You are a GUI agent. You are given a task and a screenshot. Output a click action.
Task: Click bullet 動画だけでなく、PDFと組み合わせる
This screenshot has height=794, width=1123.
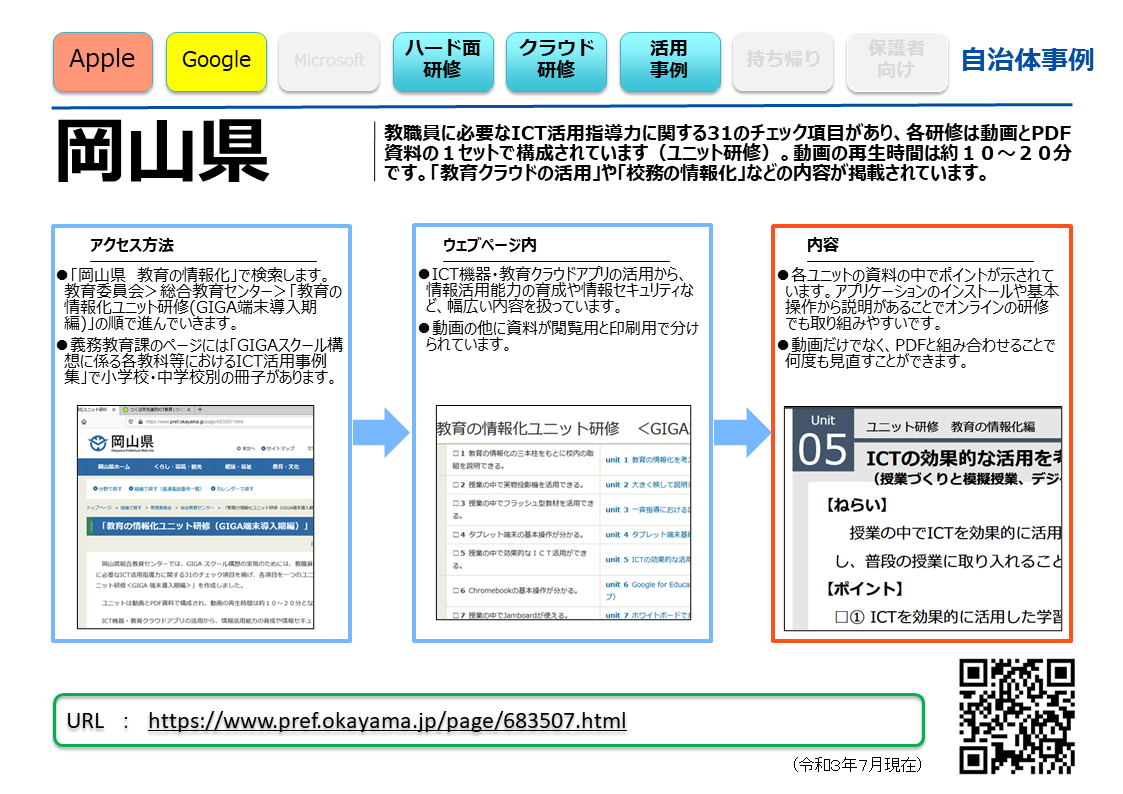point(917,353)
